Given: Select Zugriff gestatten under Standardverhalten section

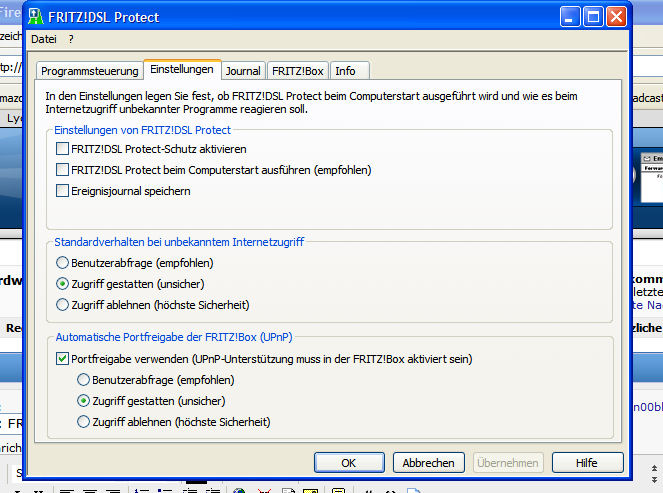Looking at the screenshot, I should point(62,284).
